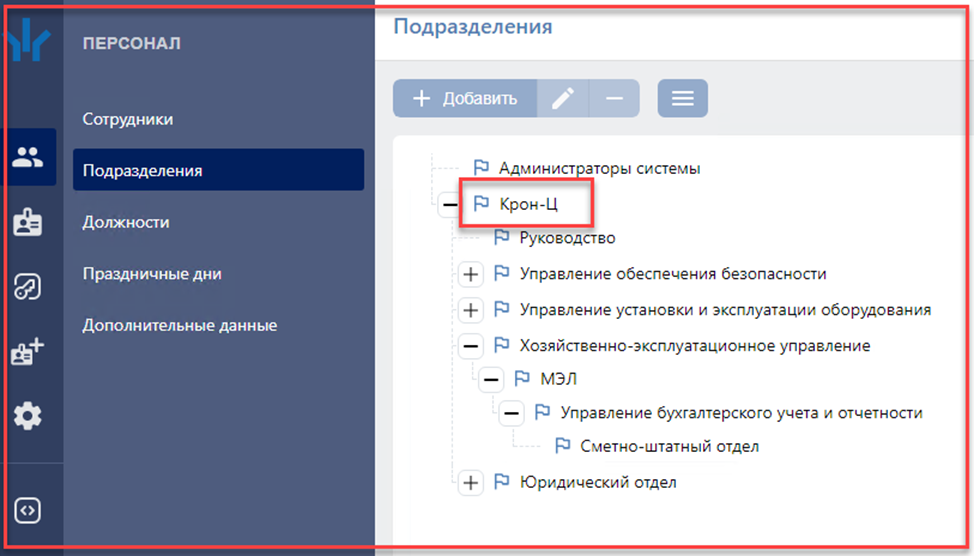The height and width of the screenshot is (556, 974).
Task: Expand the Юридический отдел node
Action: pyautogui.click(x=470, y=483)
